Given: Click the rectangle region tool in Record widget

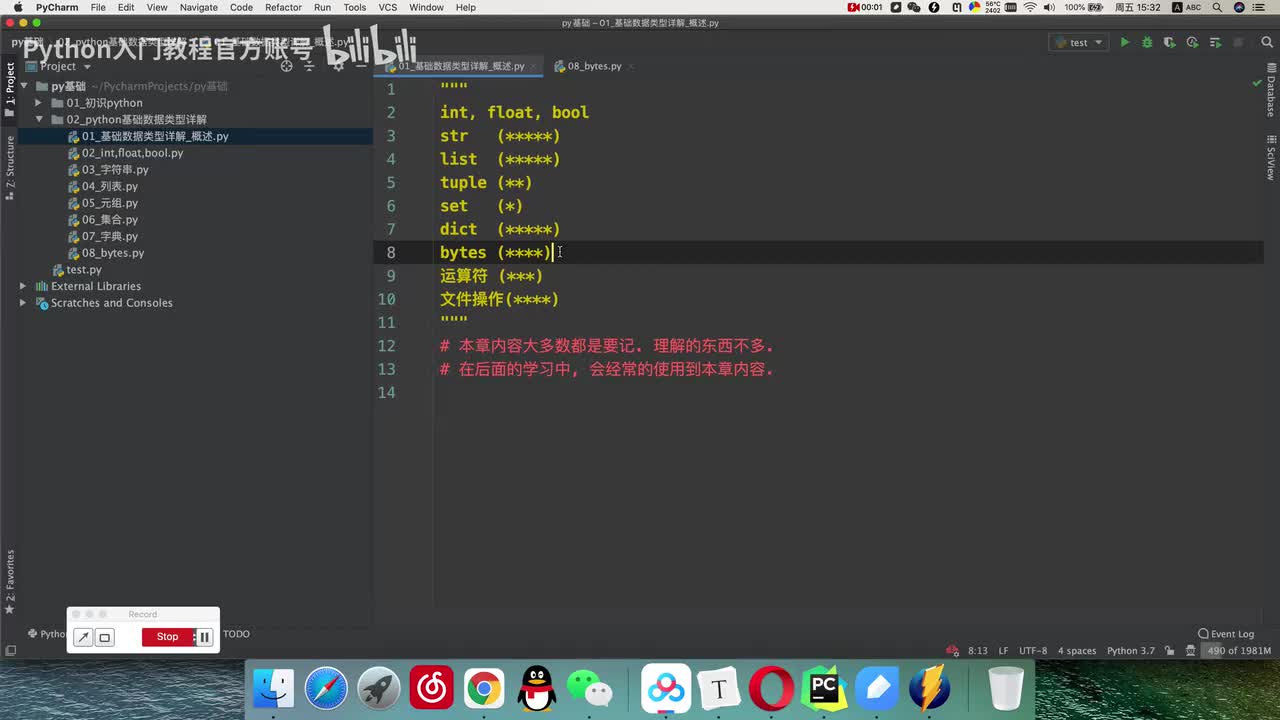Looking at the screenshot, I should click(105, 637).
